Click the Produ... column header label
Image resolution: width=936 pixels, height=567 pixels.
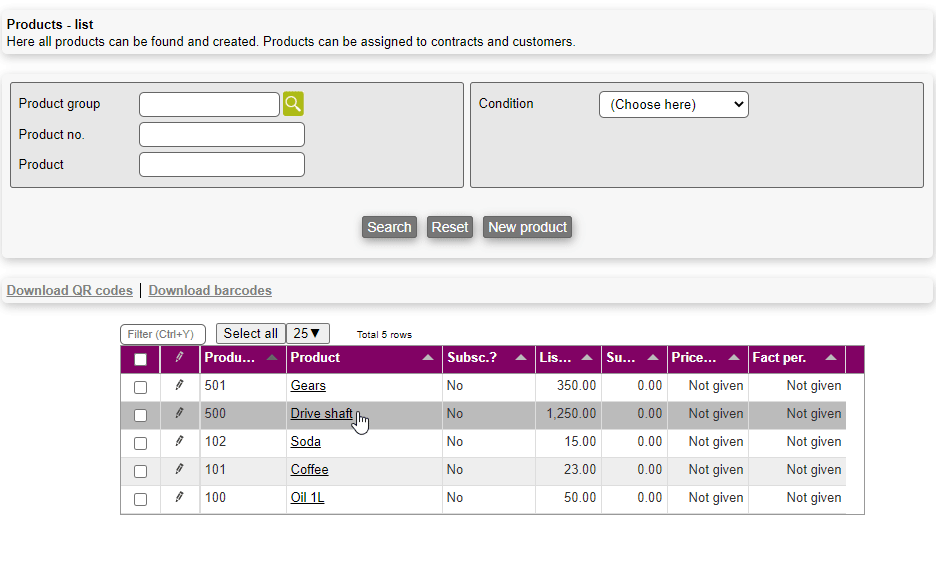click(229, 358)
